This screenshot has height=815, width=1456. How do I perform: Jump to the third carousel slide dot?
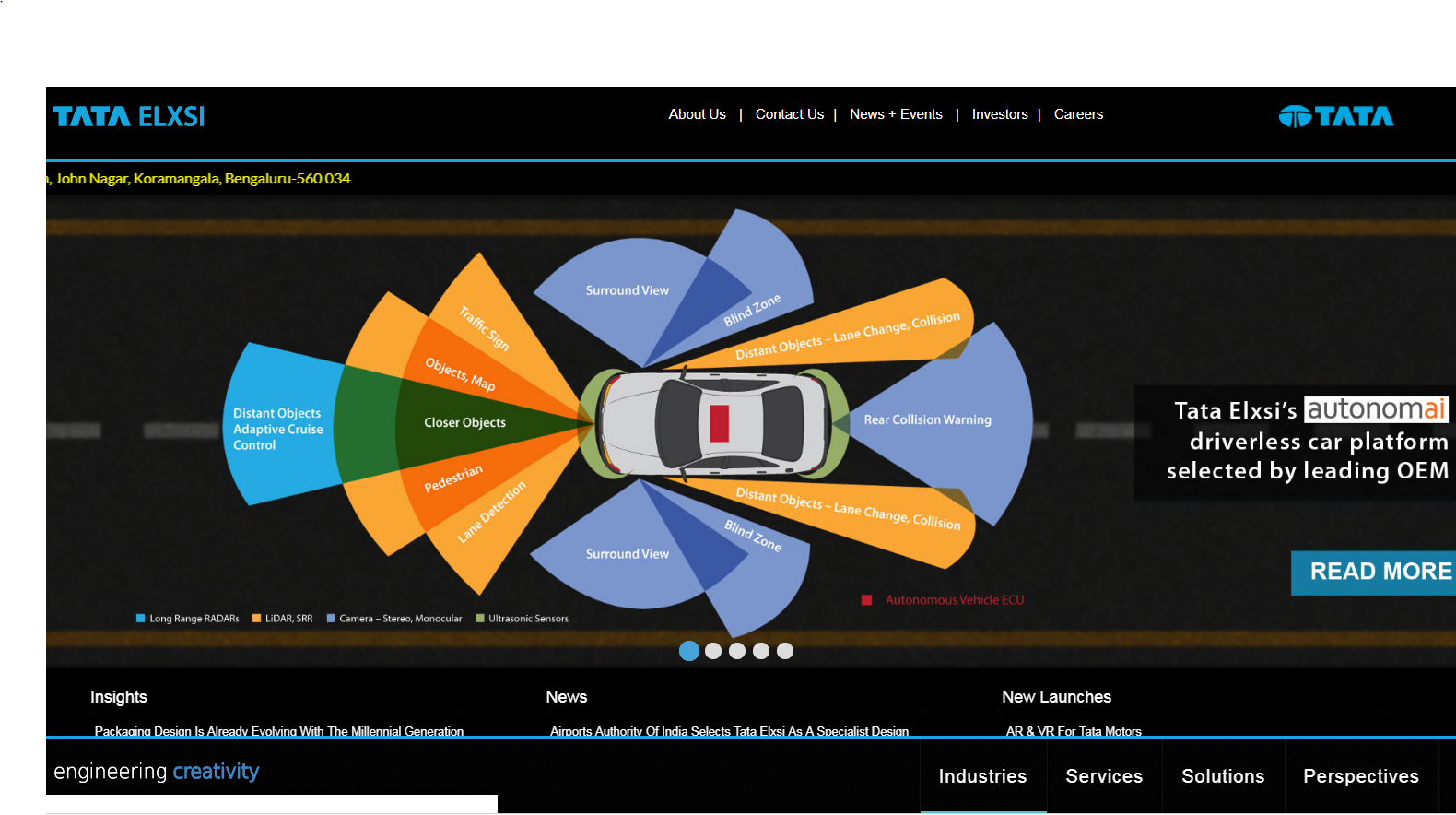coord(737,651)
